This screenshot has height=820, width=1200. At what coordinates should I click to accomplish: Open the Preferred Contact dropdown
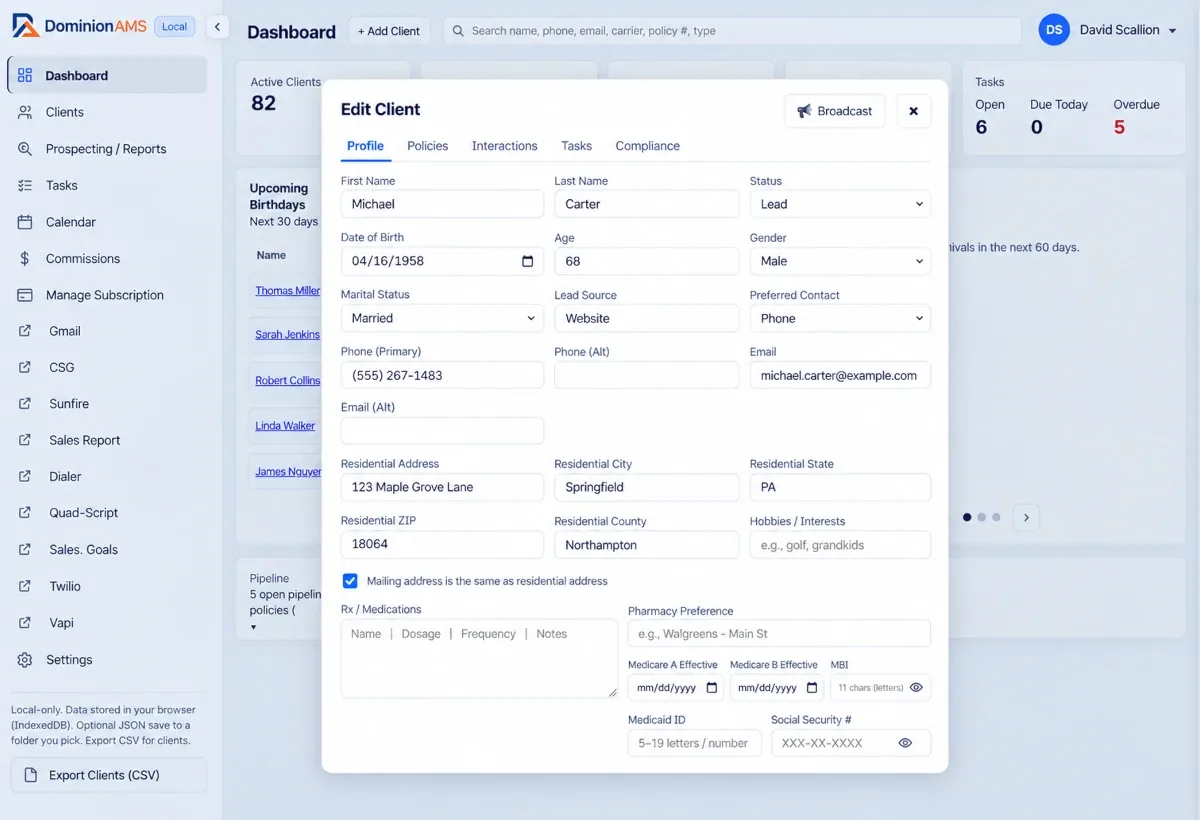pos(840,318)
